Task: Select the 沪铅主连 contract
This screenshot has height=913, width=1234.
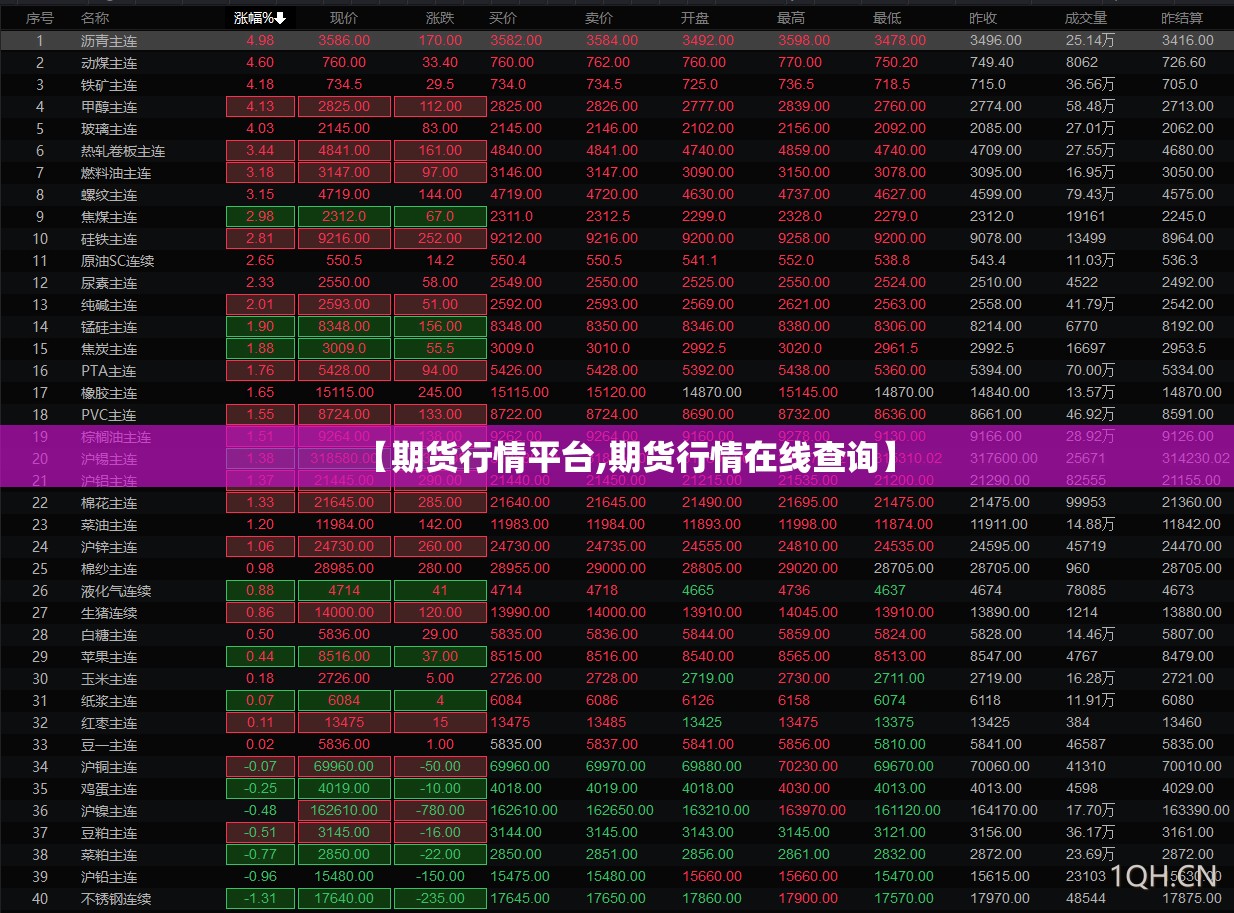Action: point(109,877)
